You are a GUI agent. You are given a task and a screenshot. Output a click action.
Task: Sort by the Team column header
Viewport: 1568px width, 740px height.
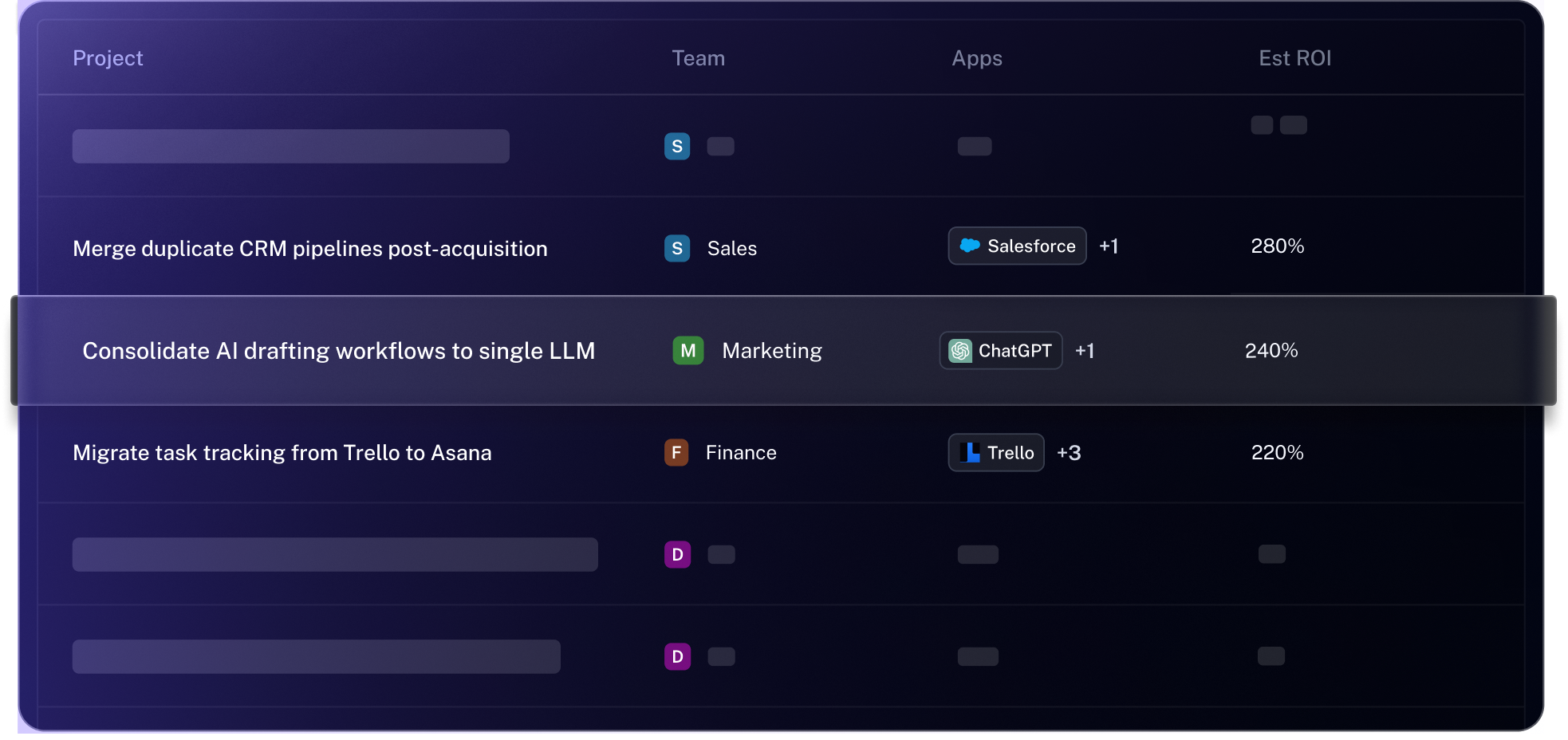(x=699, y=58)
